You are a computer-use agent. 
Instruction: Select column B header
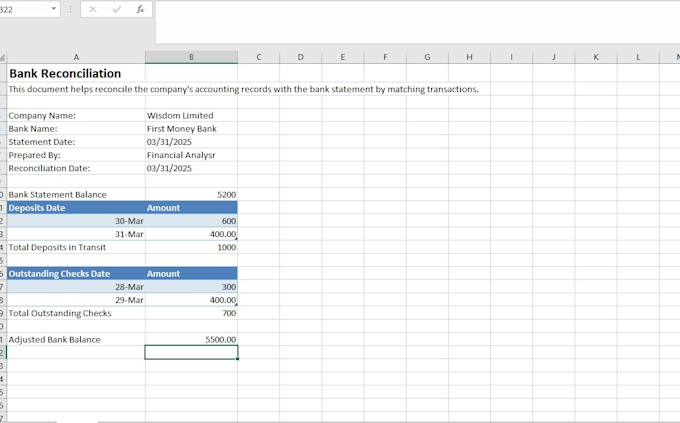(x=191, y=57)
